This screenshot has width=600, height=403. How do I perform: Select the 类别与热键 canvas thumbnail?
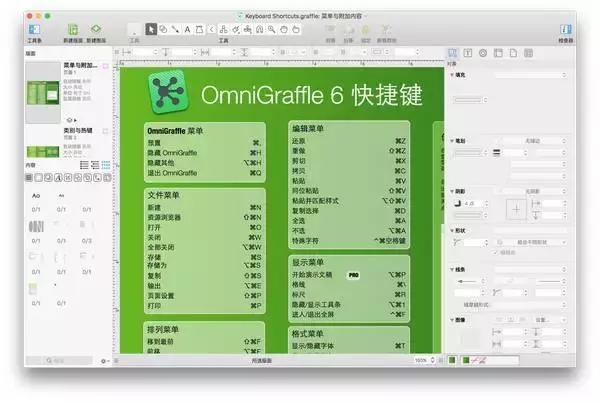tap(43, 152)
